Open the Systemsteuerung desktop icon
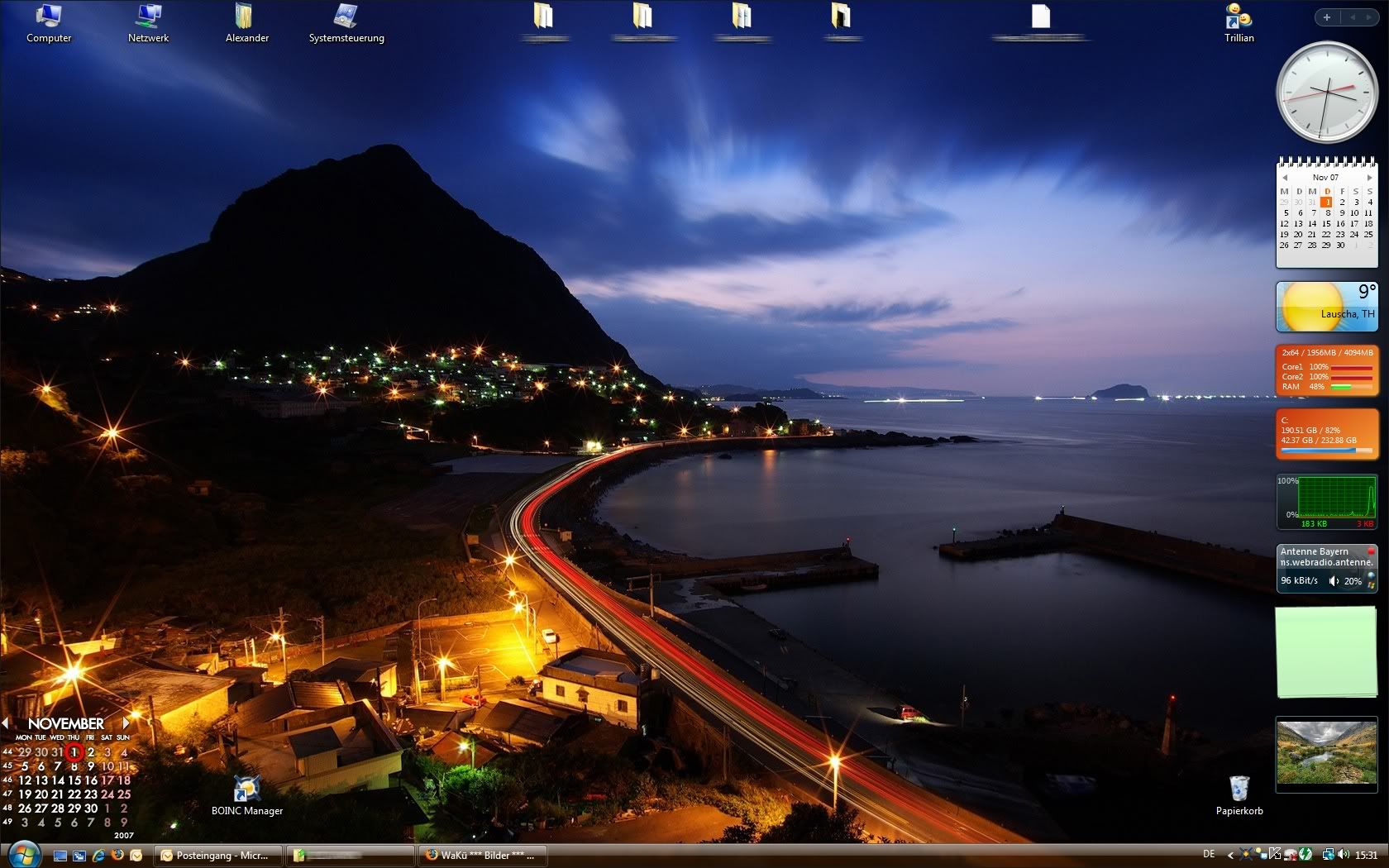 point(346,17)
